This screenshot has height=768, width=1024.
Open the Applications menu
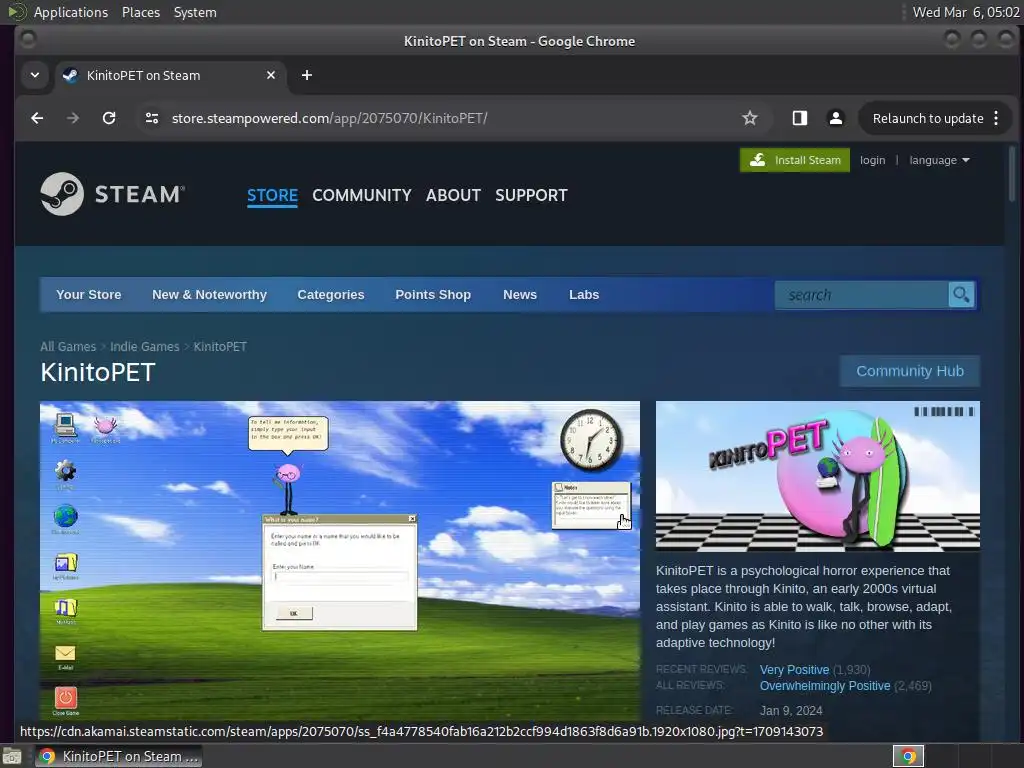71,12
